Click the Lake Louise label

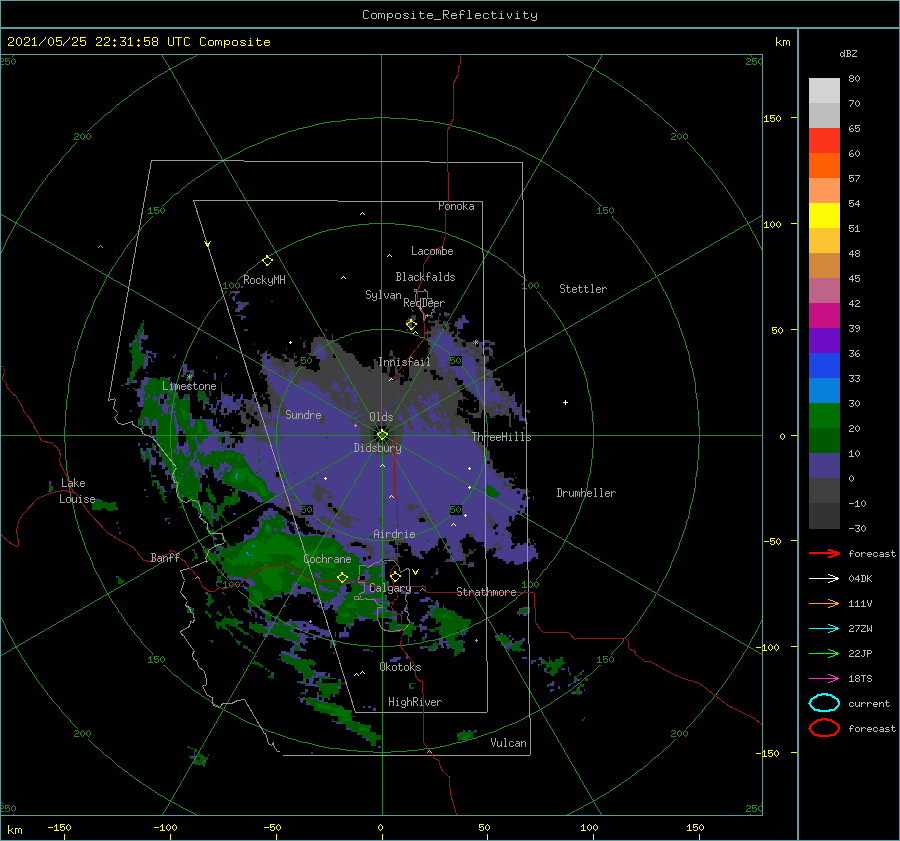(77, 491)
